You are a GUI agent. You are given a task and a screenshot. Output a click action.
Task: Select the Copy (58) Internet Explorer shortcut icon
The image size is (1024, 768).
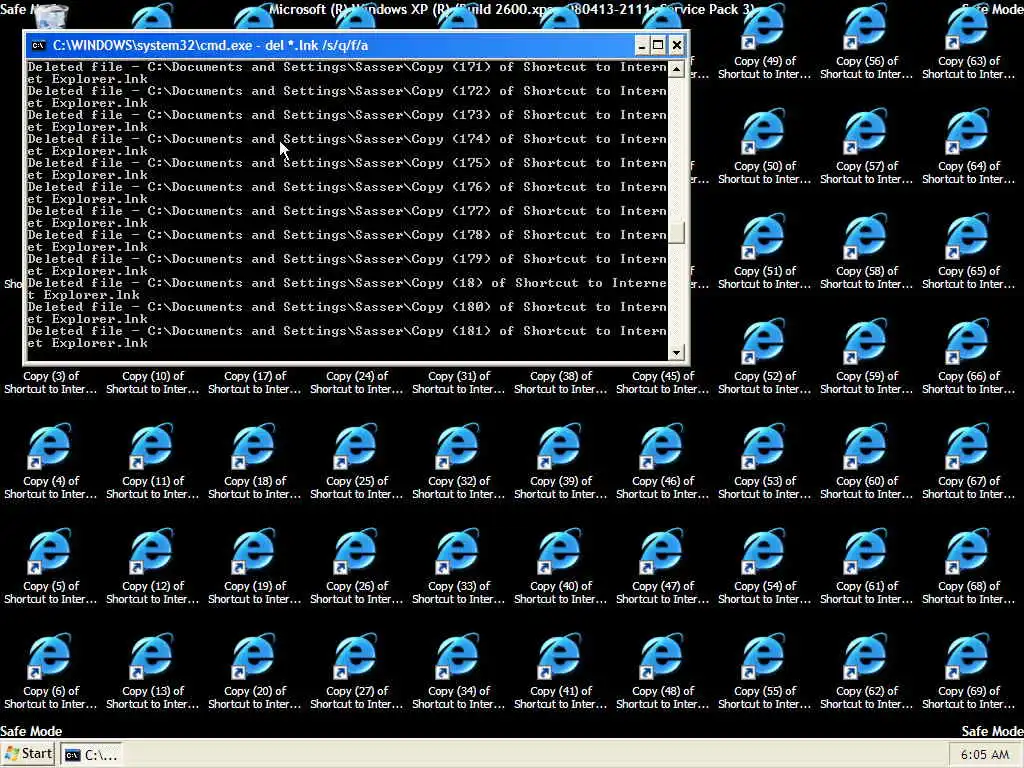click(x=866, y=236)
